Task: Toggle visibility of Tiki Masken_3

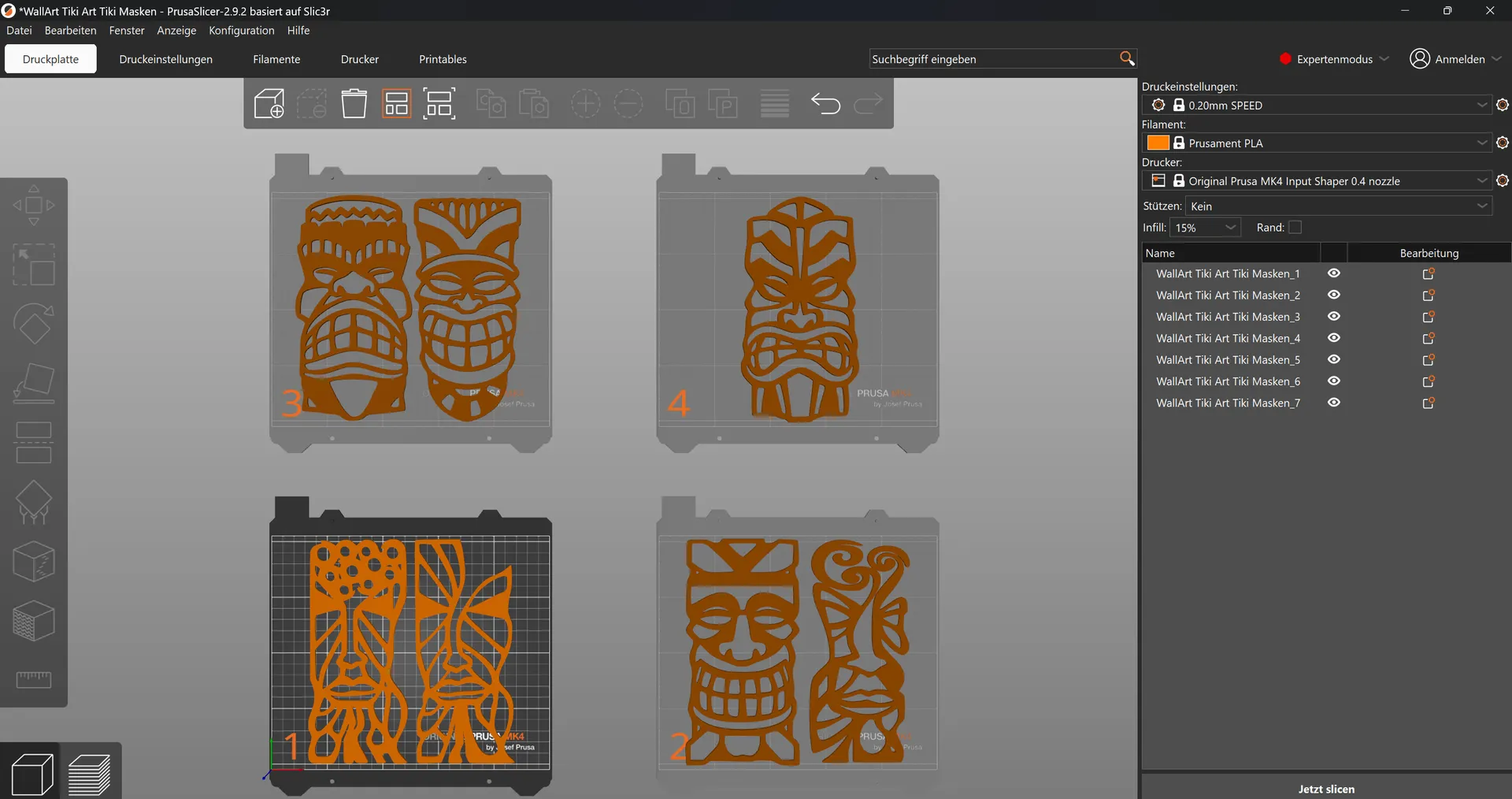Action: point(1334,316)
